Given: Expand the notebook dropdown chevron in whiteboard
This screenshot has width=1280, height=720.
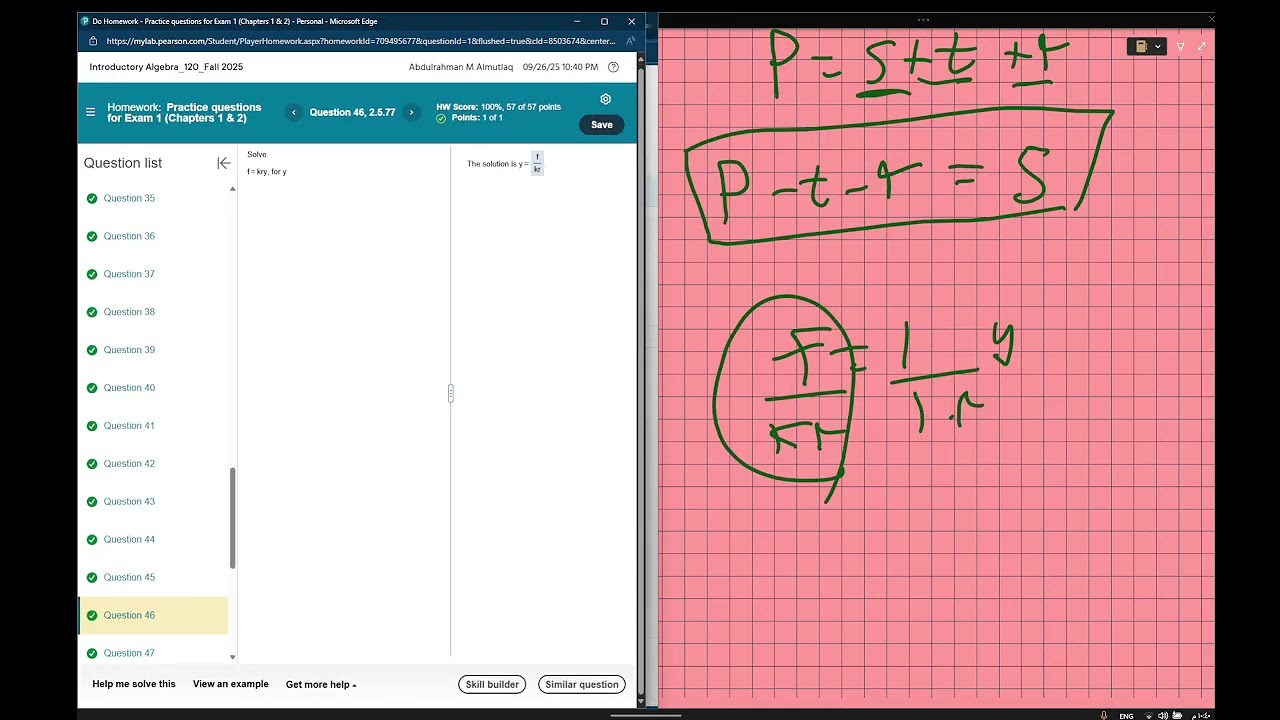Looking at the screenshot, I should [1158, 46].
